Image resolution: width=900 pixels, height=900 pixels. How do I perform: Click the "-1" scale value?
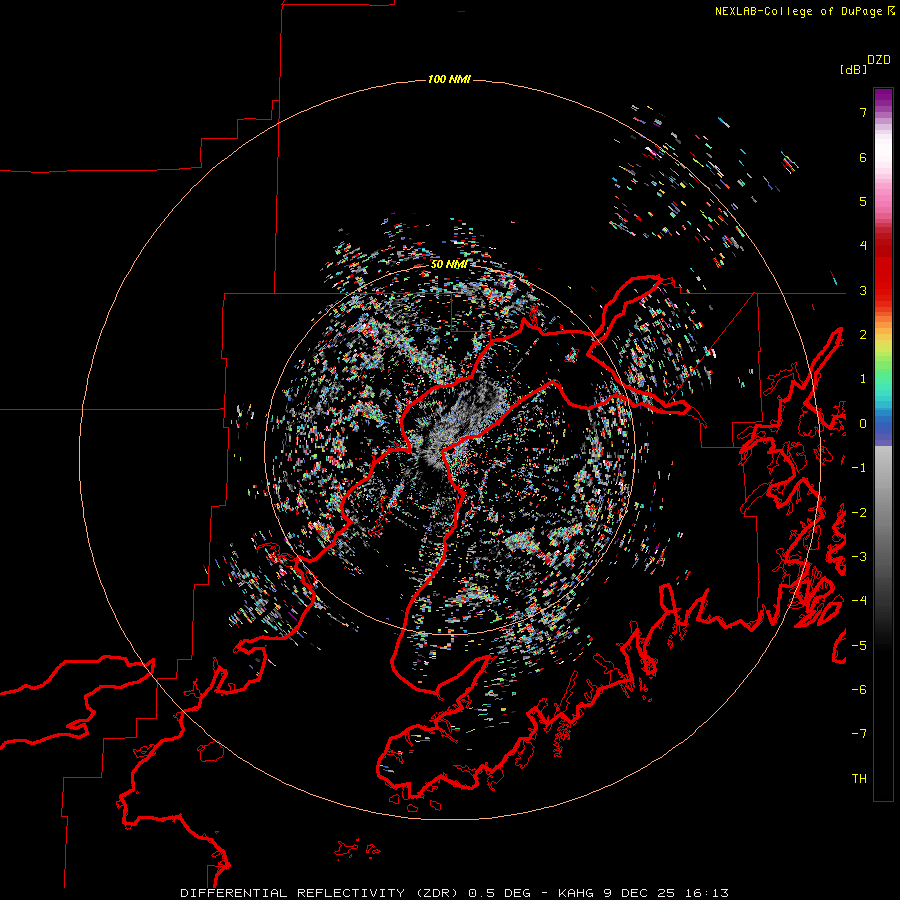tap(859, 468)
